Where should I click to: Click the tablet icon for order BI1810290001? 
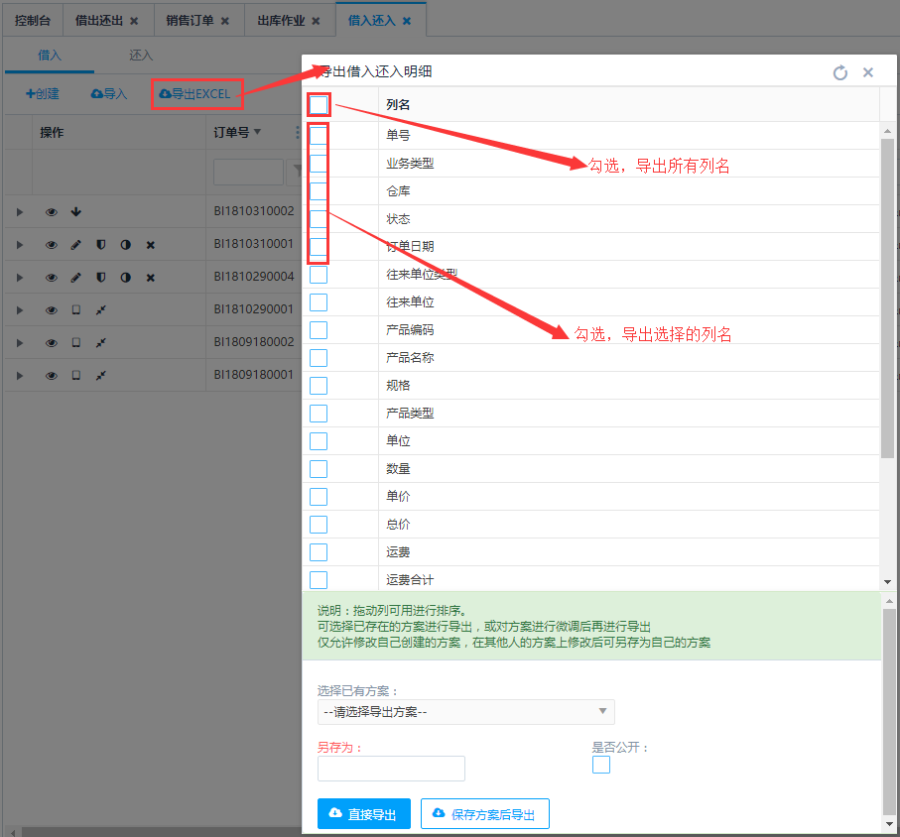point(76,310)
